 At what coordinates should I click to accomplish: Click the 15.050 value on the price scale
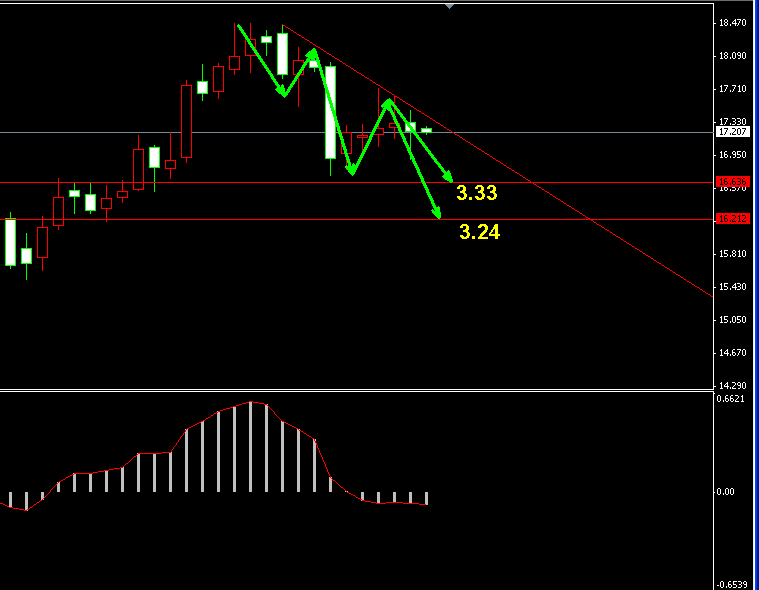point(732,321)
